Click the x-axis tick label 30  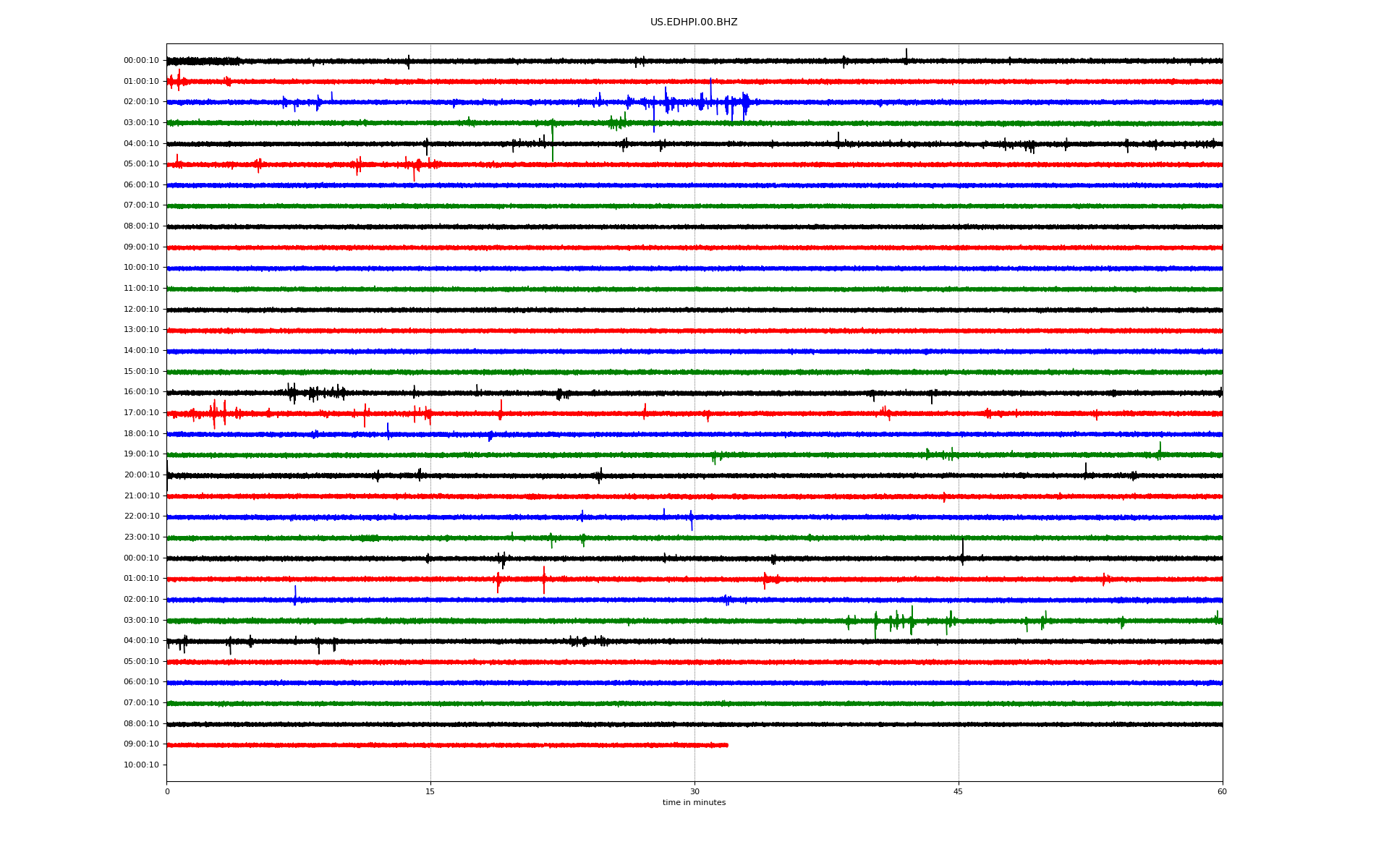pyautogui.click(x=694, y=791)
